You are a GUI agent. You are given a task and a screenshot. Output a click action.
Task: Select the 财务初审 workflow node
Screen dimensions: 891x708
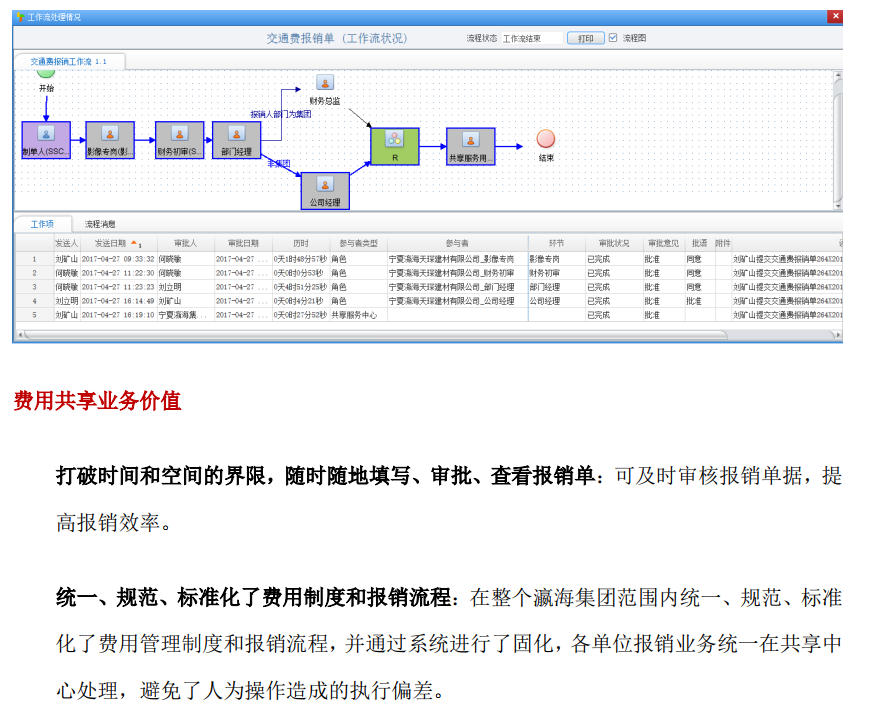point(179,140)
